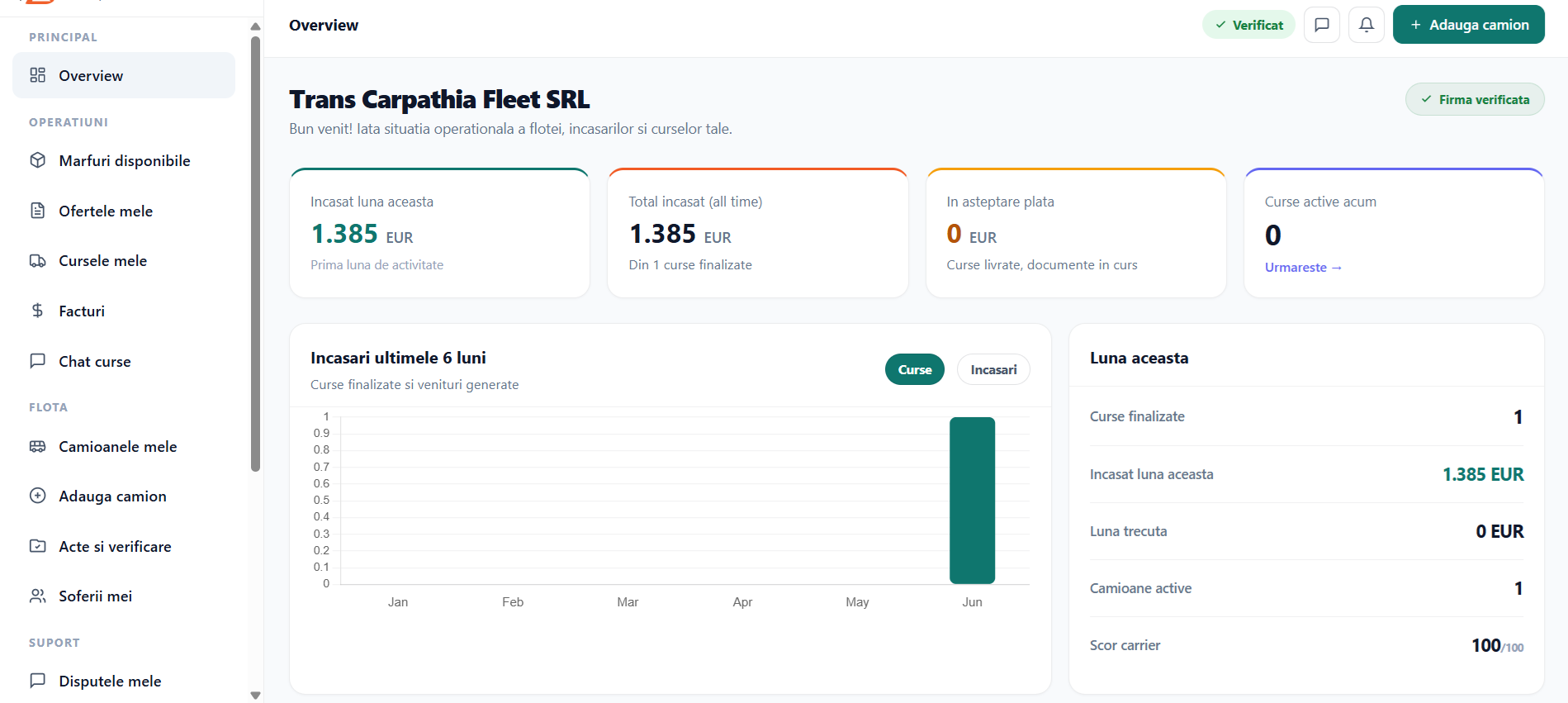Click the Curse finalizate row label
1568x703 pixels.
coord(1137,416)
